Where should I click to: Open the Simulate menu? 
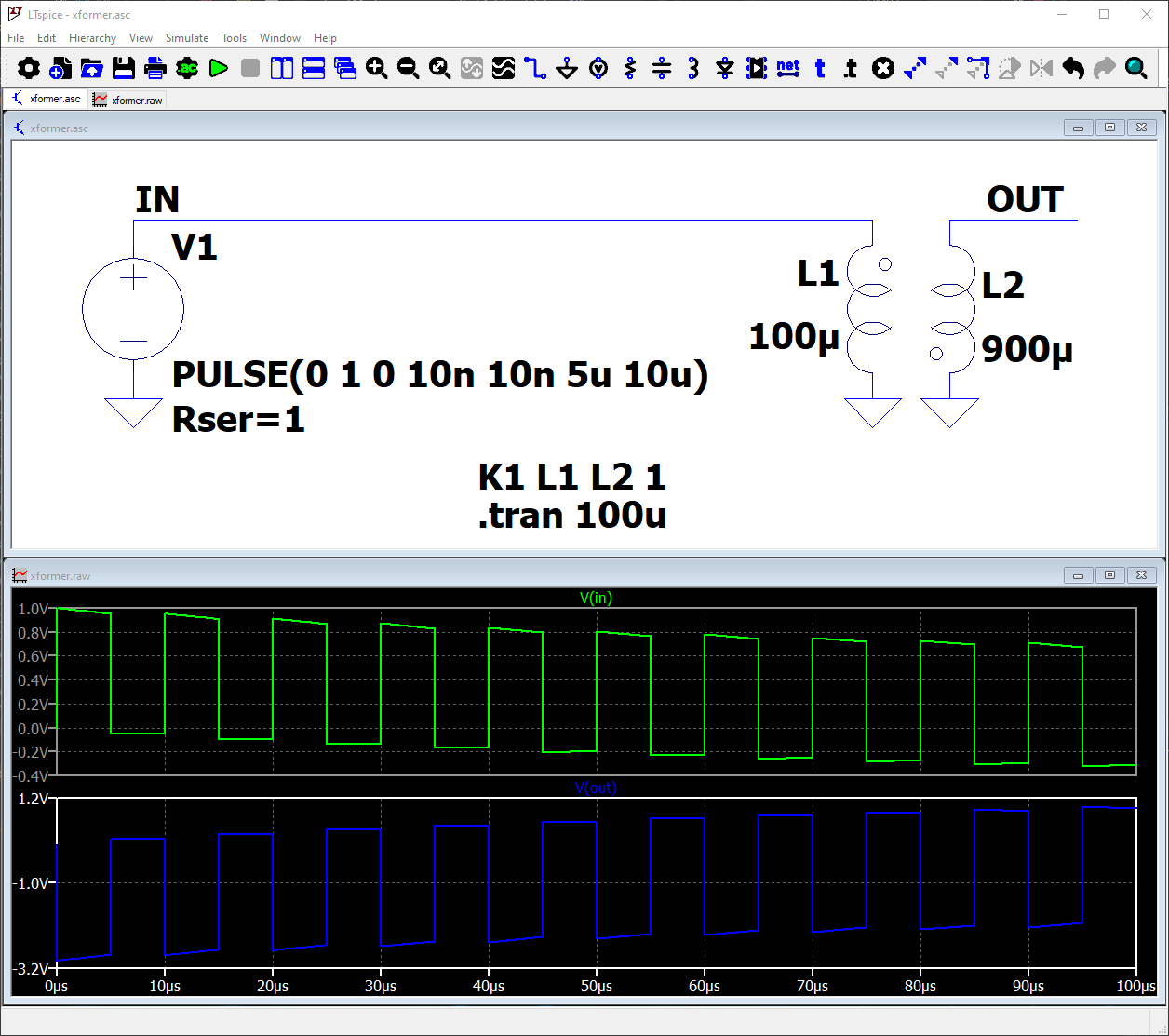(187, 38)
